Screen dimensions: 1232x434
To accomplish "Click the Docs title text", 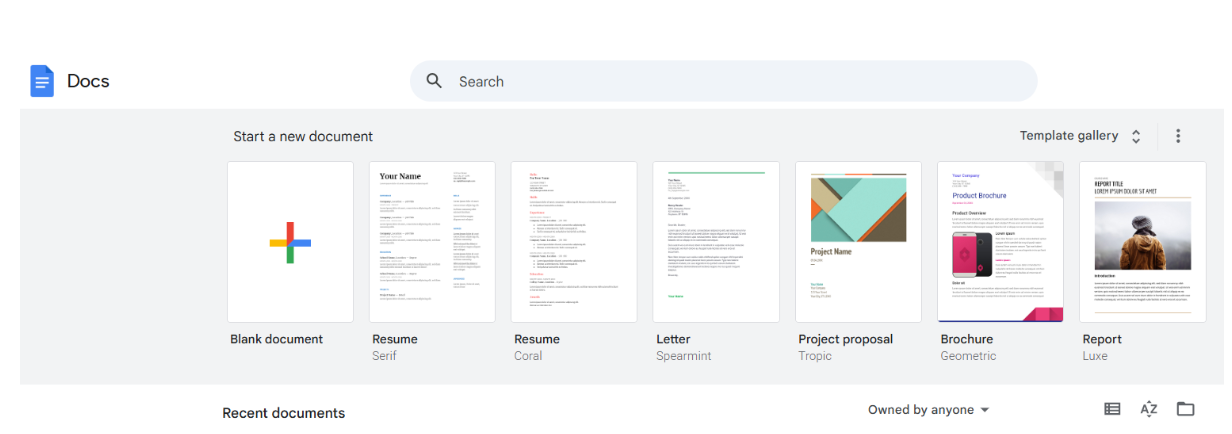I will [x=88, y=81].
